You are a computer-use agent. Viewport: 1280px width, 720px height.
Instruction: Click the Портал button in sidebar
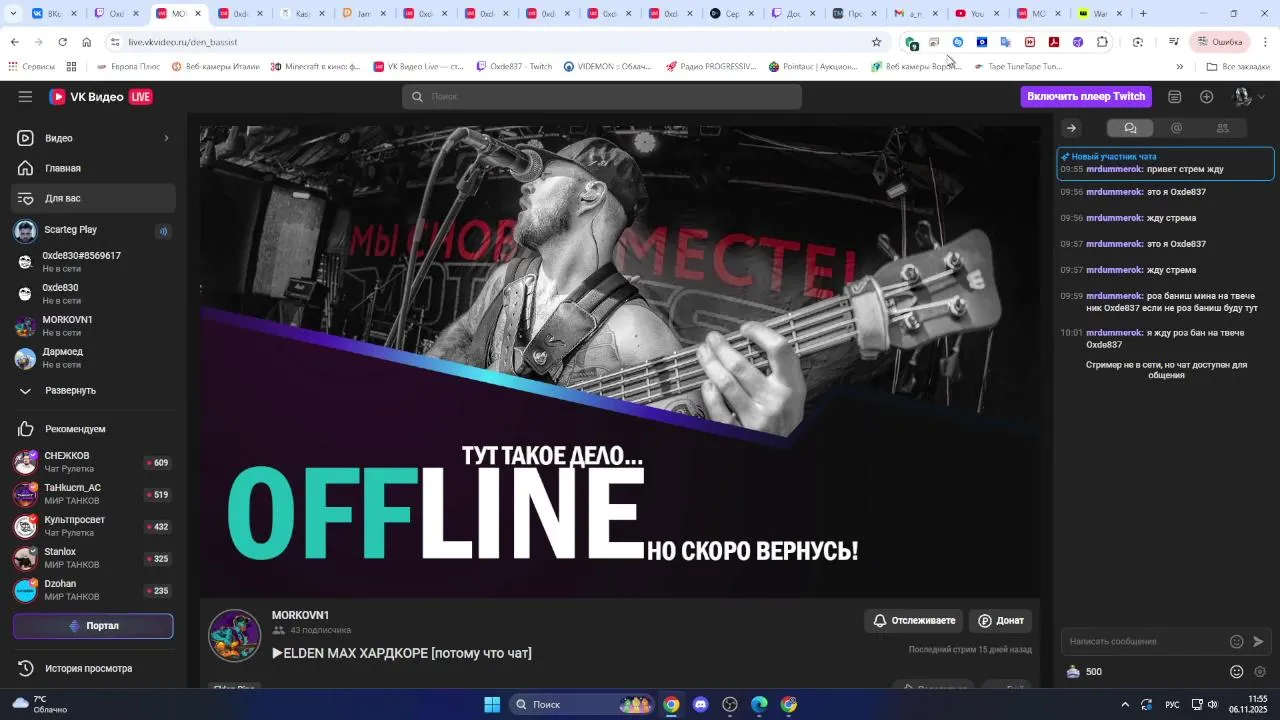pyautogui.click(x=93, y=626)
